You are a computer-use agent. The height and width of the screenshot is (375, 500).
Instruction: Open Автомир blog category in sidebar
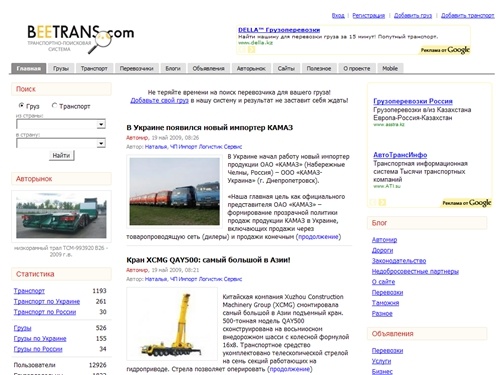point(384,240)
